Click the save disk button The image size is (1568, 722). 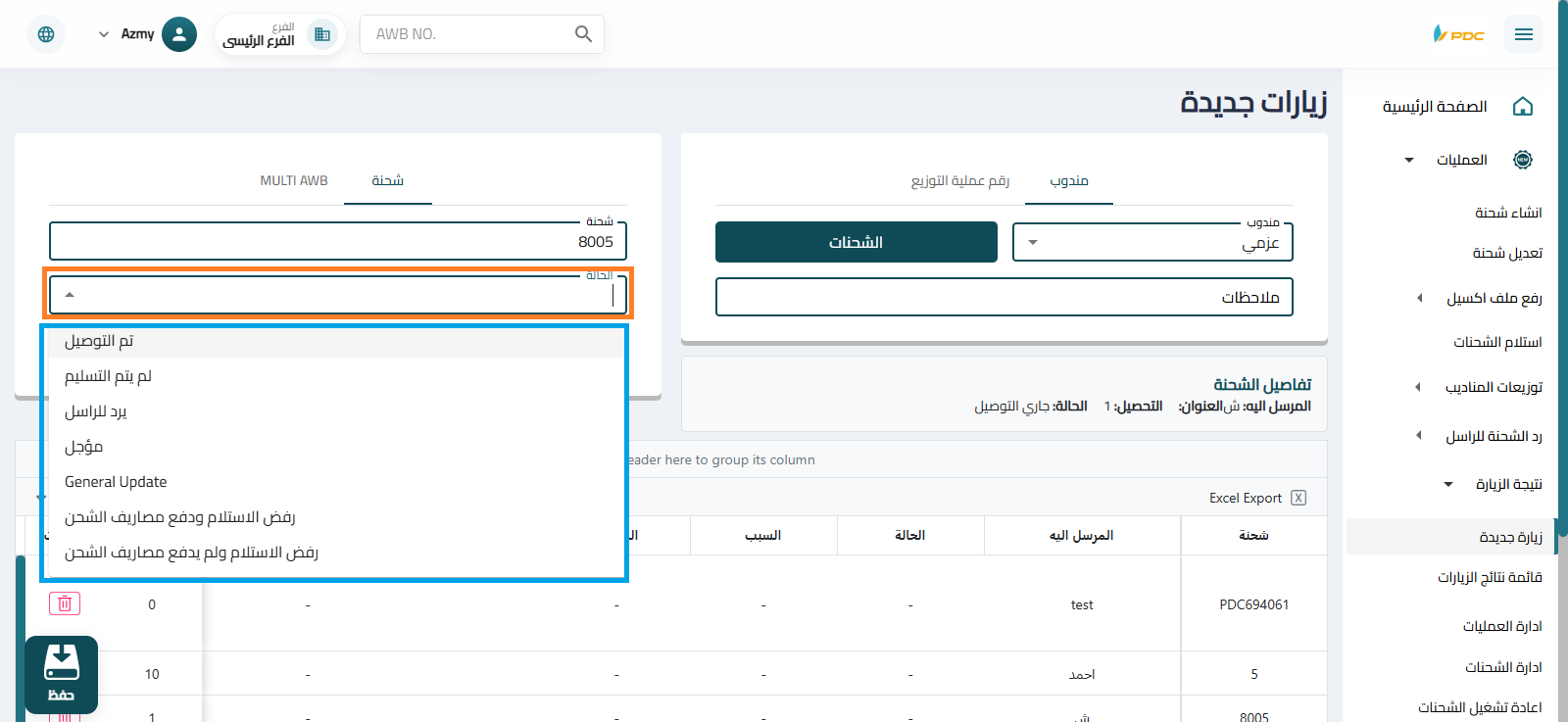pos(61,674)
